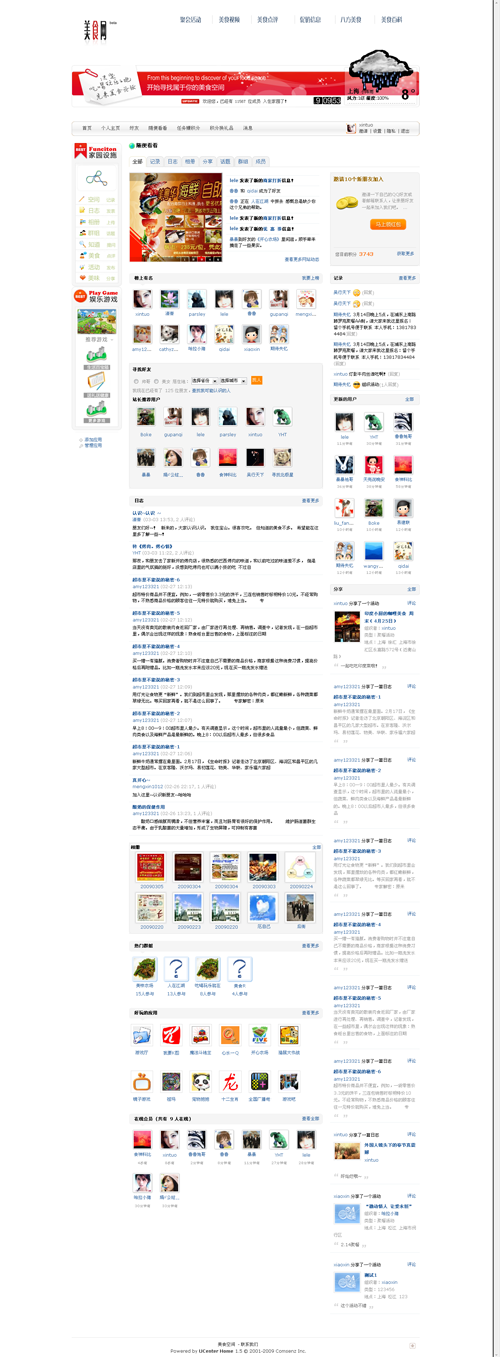
Task: Click the rain cloud weather widget
Action: [382, 73]
